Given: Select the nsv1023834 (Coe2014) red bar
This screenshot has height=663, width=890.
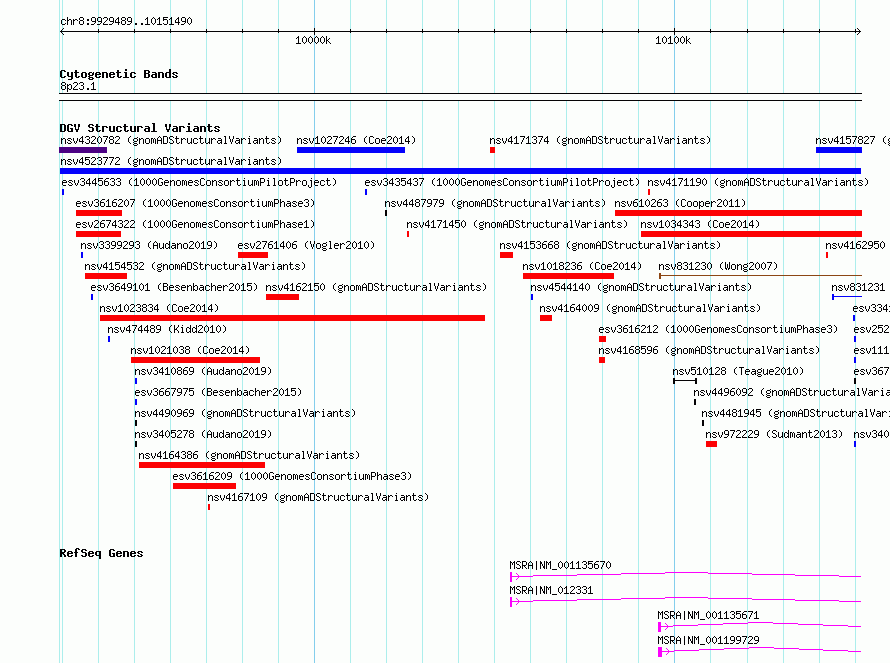Looking at the screenshot, I should [292, 318].
